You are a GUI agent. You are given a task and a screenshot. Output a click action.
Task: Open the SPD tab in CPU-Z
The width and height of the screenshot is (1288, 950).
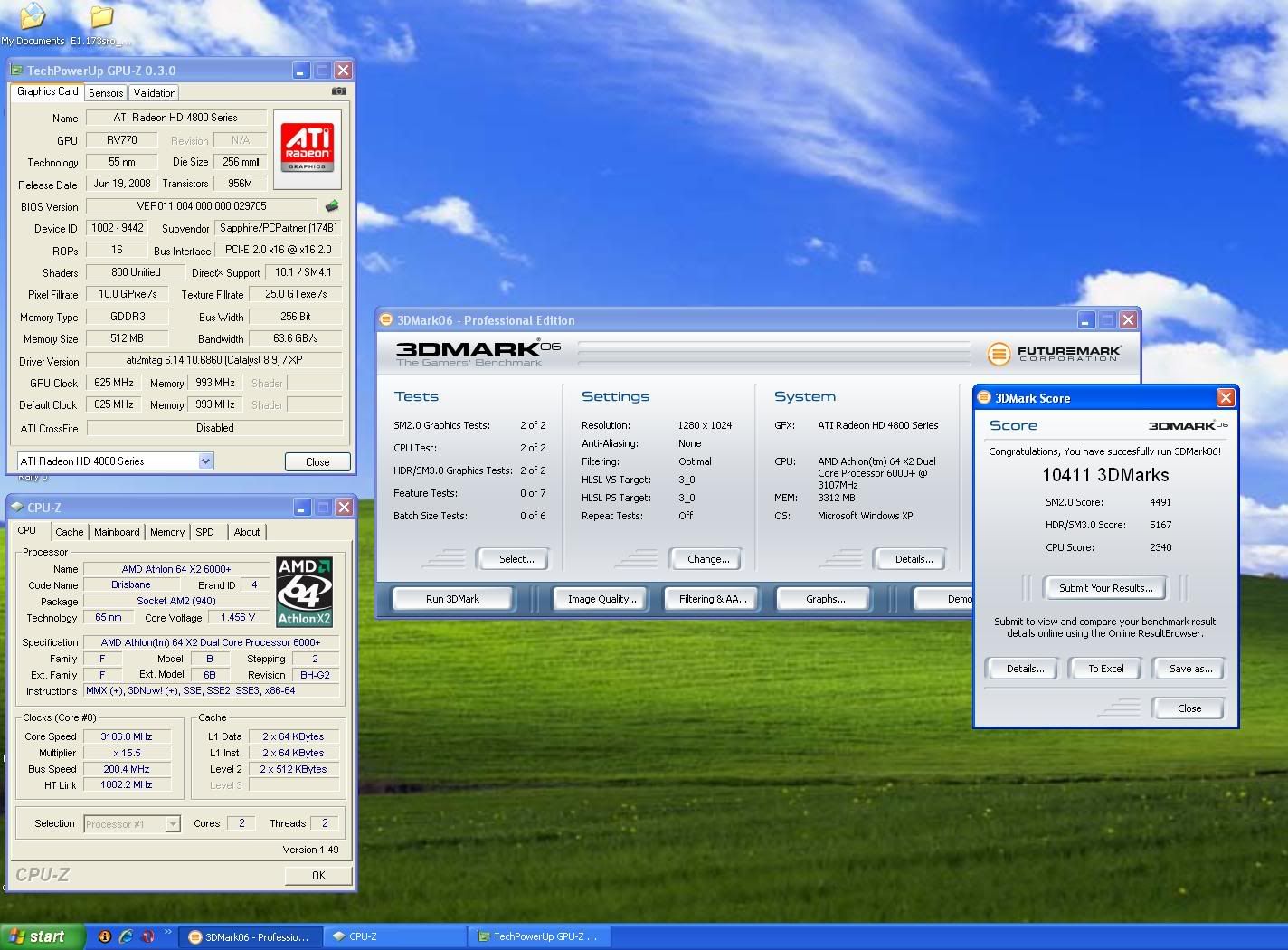click(205, 532)
